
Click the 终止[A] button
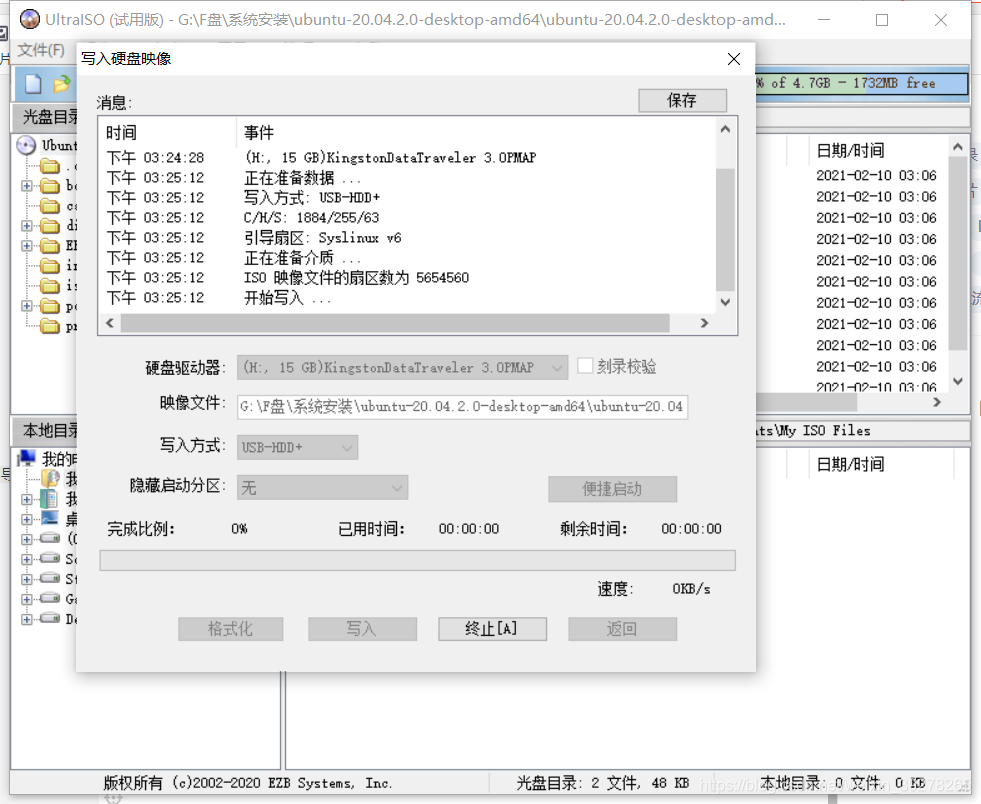492,629
